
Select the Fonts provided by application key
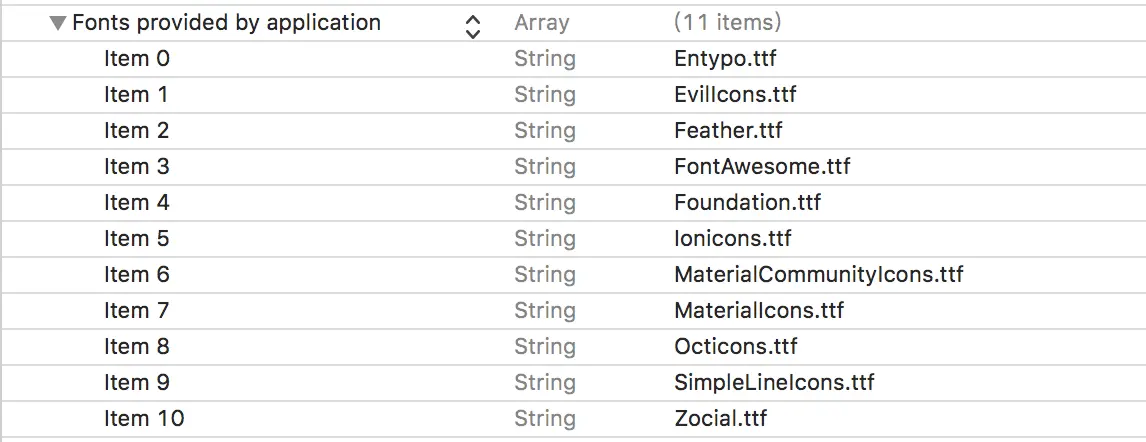[226, 23]
